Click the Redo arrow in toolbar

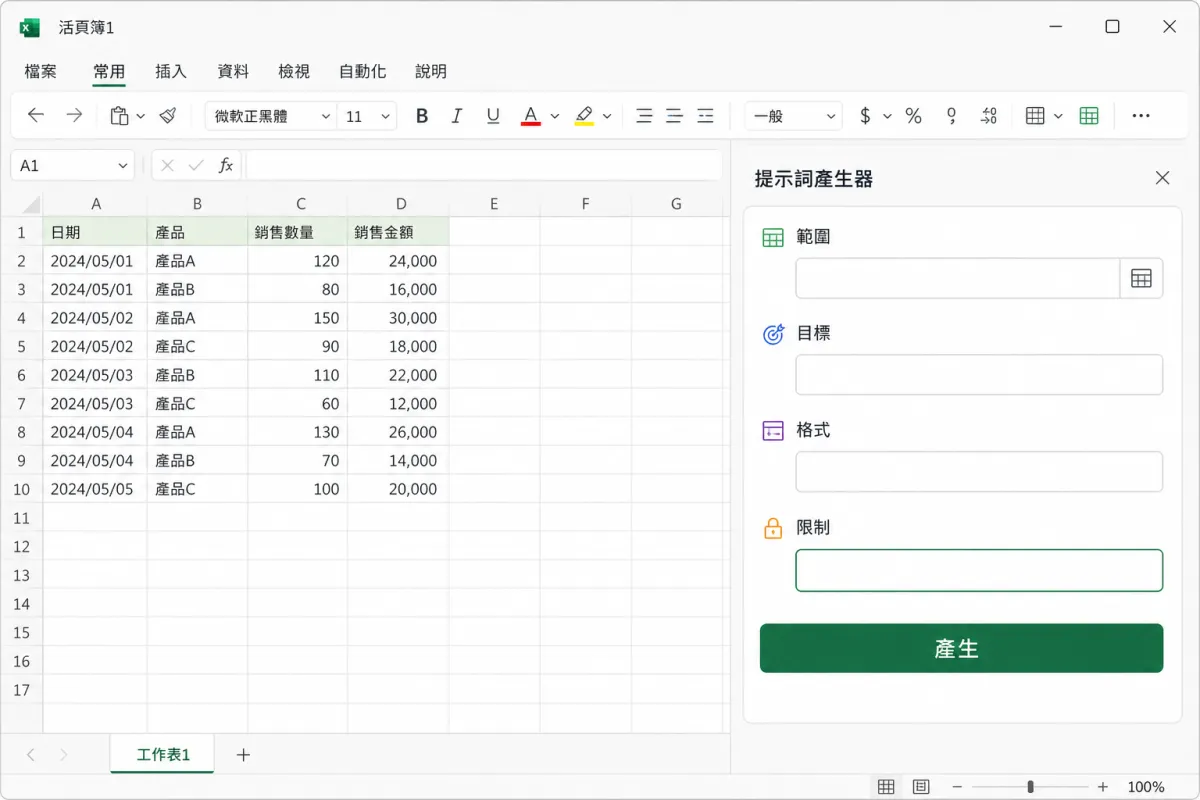point(74,116)
